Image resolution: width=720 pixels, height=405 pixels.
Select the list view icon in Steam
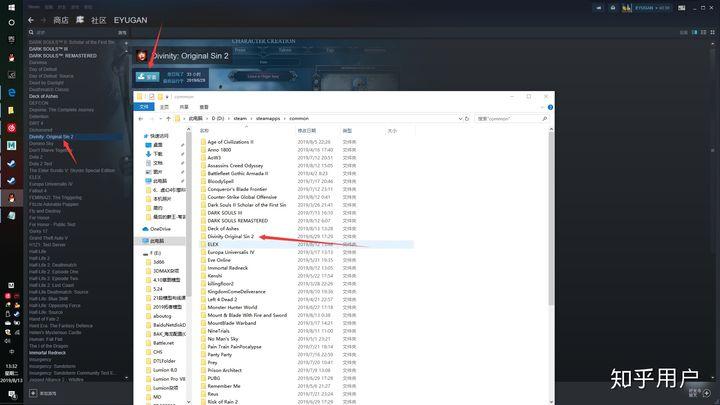tap(703, 32)
